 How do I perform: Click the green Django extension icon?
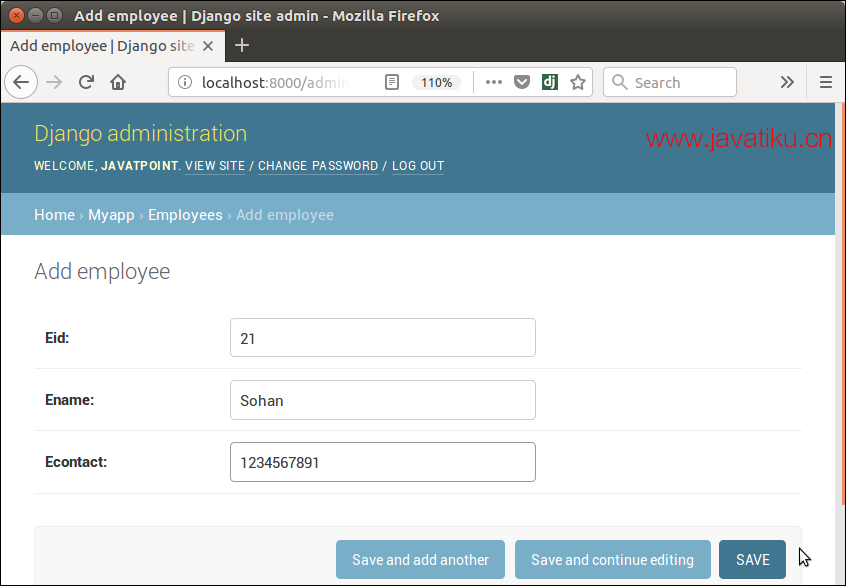pos(550,82)
